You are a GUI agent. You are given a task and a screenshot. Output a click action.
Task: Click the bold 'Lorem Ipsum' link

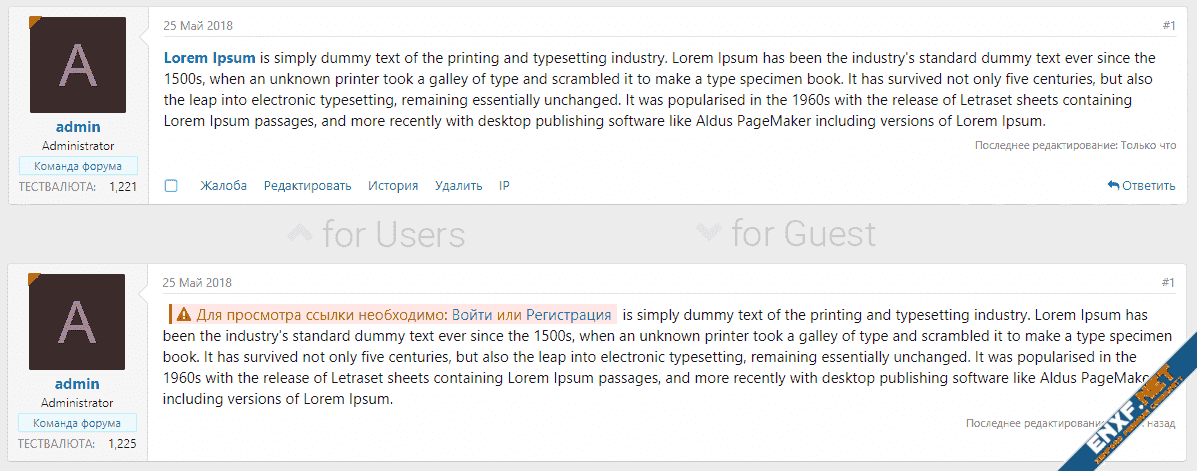[210, 57]
